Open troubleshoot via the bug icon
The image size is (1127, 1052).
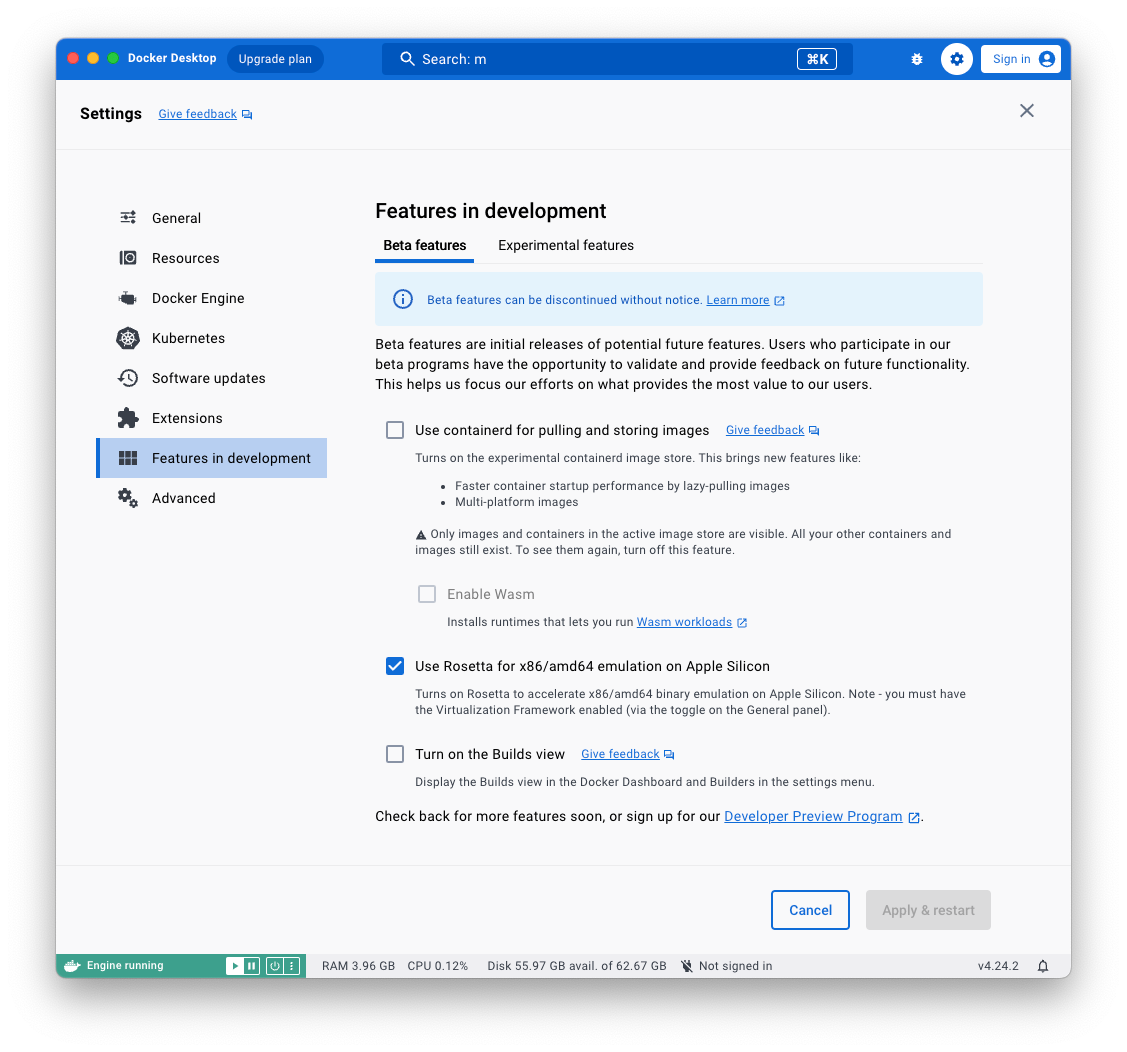click(x=916, y=59)
